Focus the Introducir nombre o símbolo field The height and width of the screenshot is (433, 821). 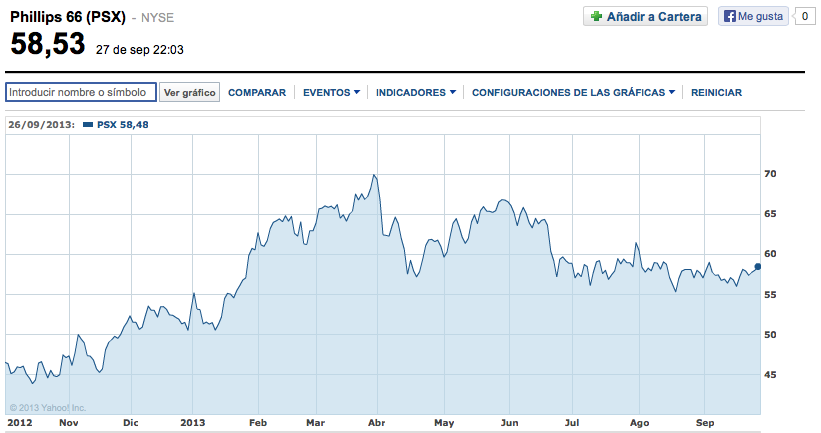pos(81,92)
